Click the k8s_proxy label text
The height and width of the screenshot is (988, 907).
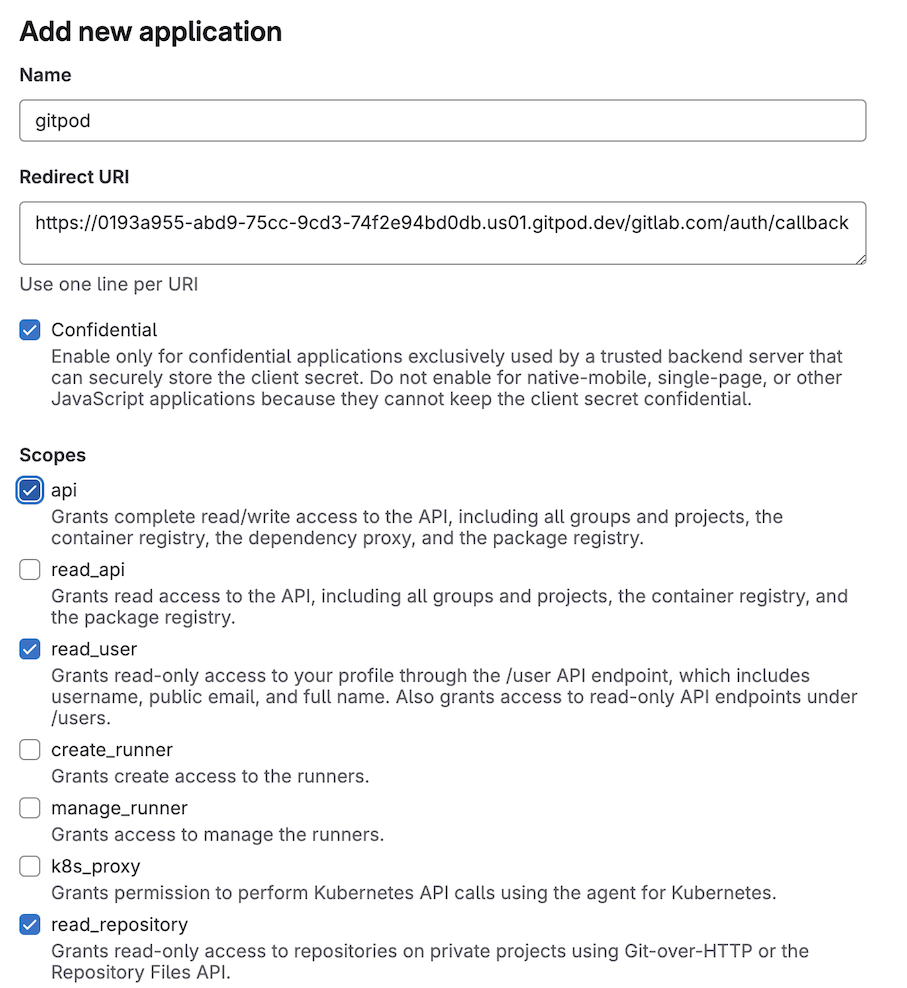click(95, 866)
